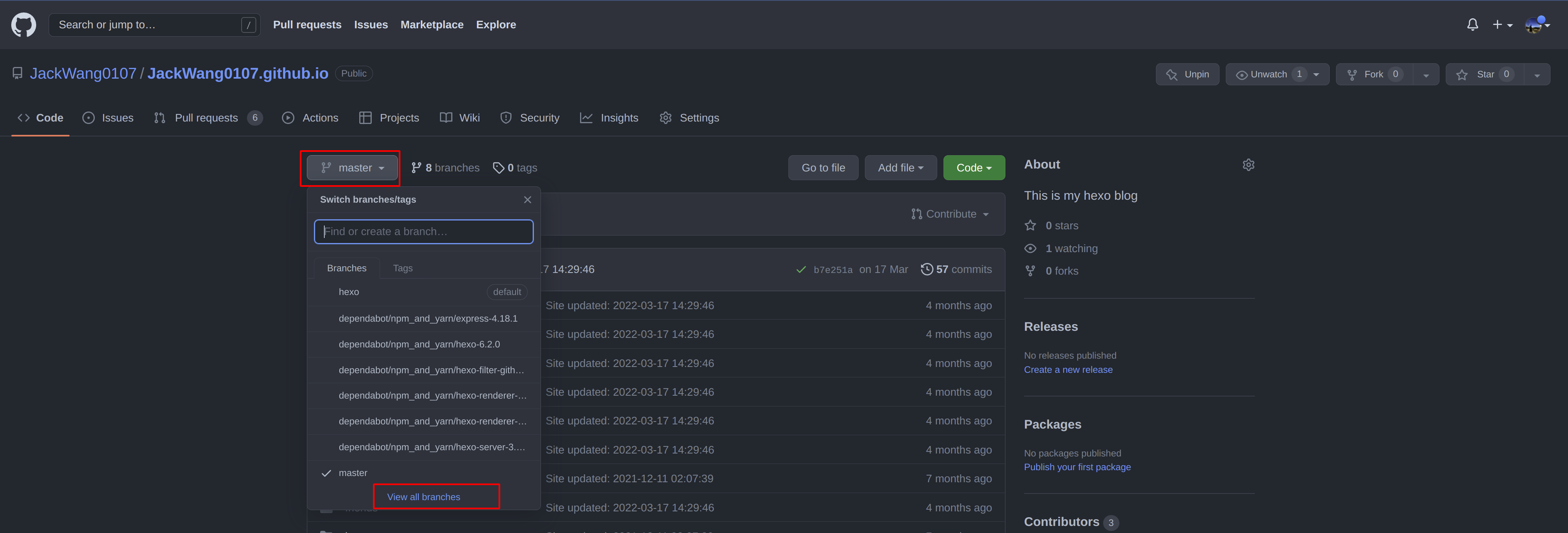Image resolution: width=1568 pixels, height=533 pixels.
Task: Open the repository Settings tab
Action: 690,118
